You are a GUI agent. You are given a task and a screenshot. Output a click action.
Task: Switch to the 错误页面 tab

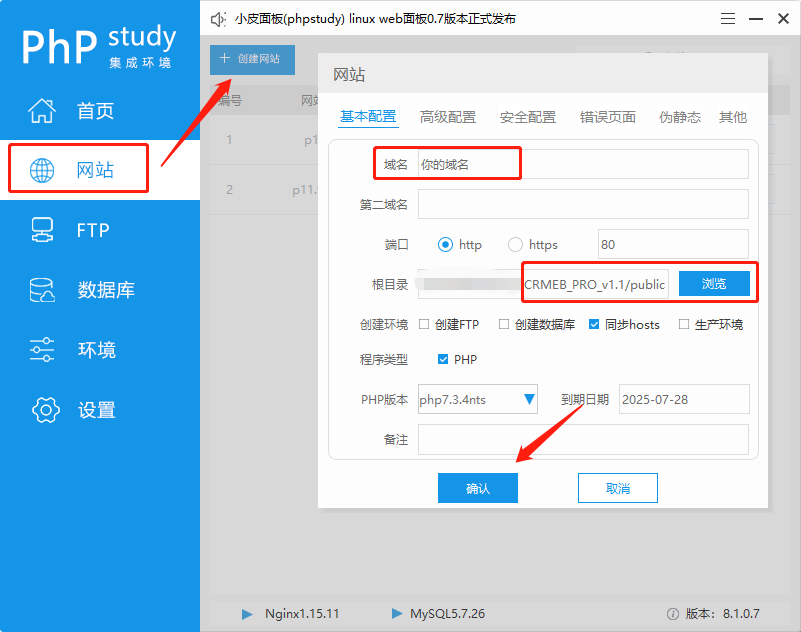pyautogui.click(x=607, y=117)
